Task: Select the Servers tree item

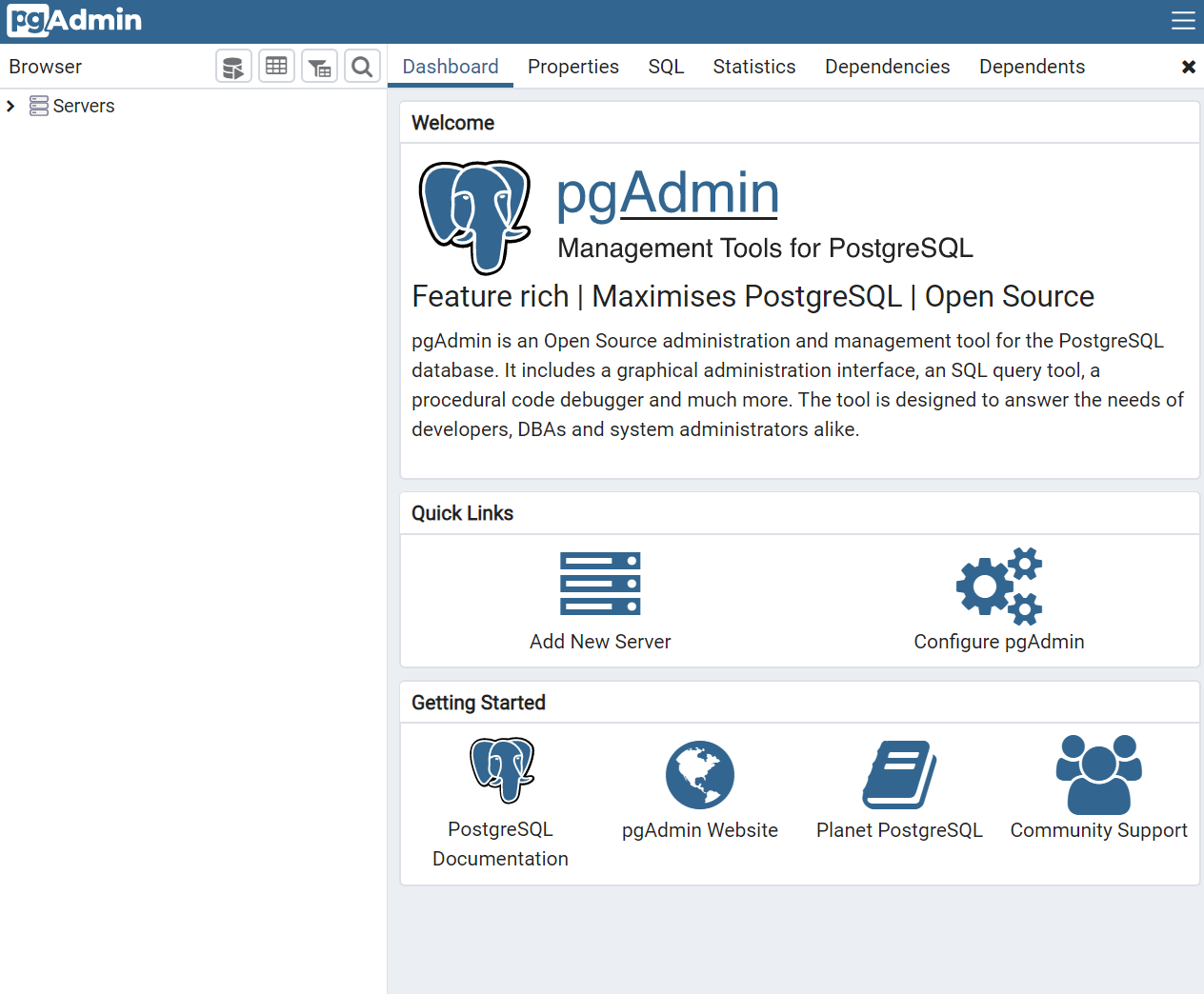Action: pos(84,106)
